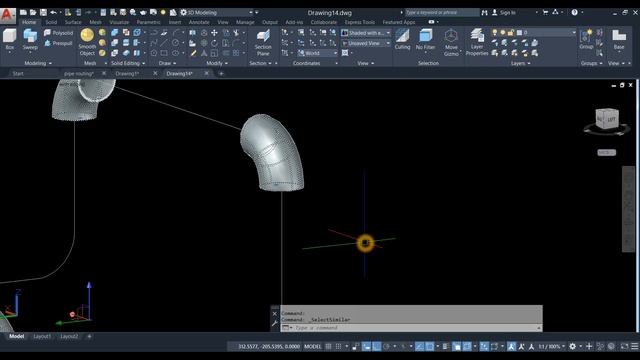Open the Autodesk App Store cart icon

pos(545,13)
